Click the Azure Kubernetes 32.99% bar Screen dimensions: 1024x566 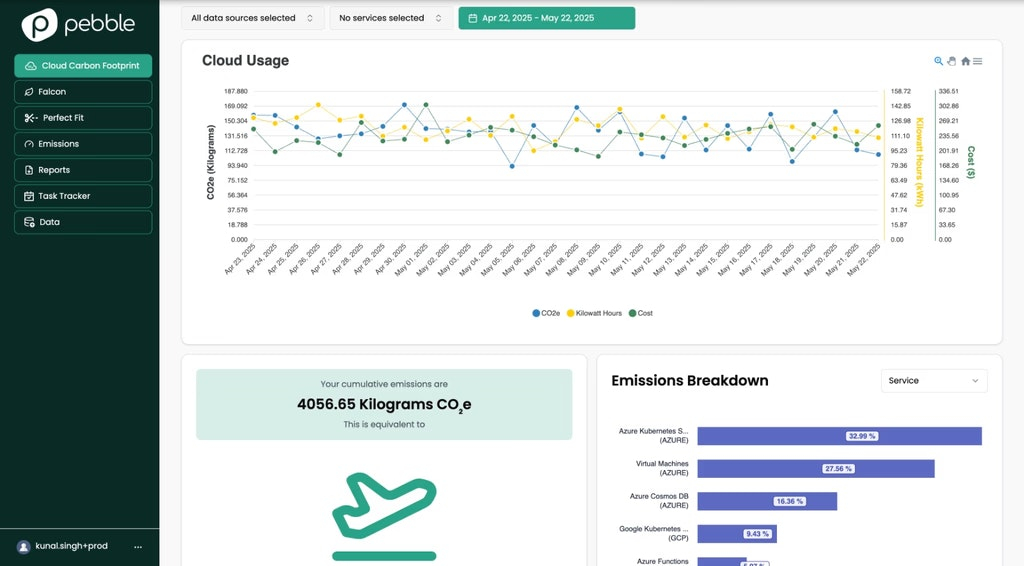[839, 436]
